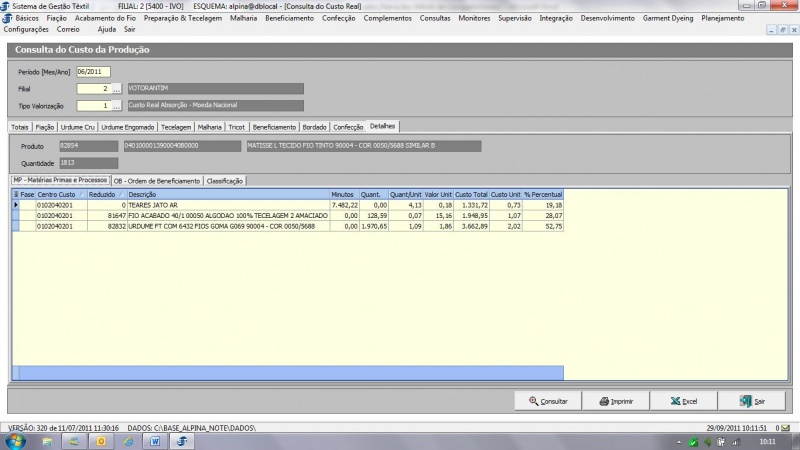
Task: Export the grid with the Excel button
Action: pyautogui.click(x=683, y=401)
